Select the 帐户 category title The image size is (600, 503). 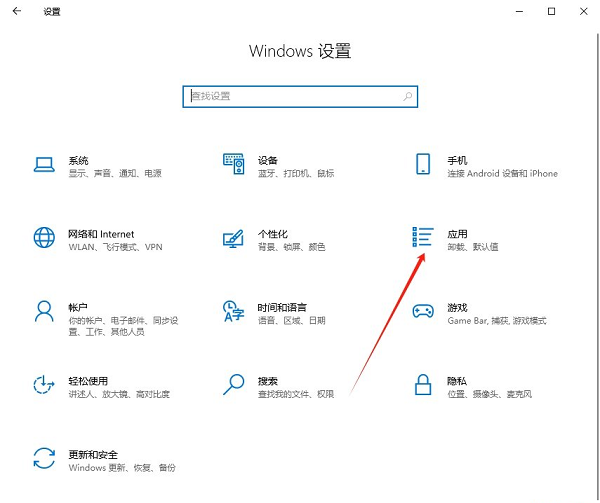coord(78,307)
